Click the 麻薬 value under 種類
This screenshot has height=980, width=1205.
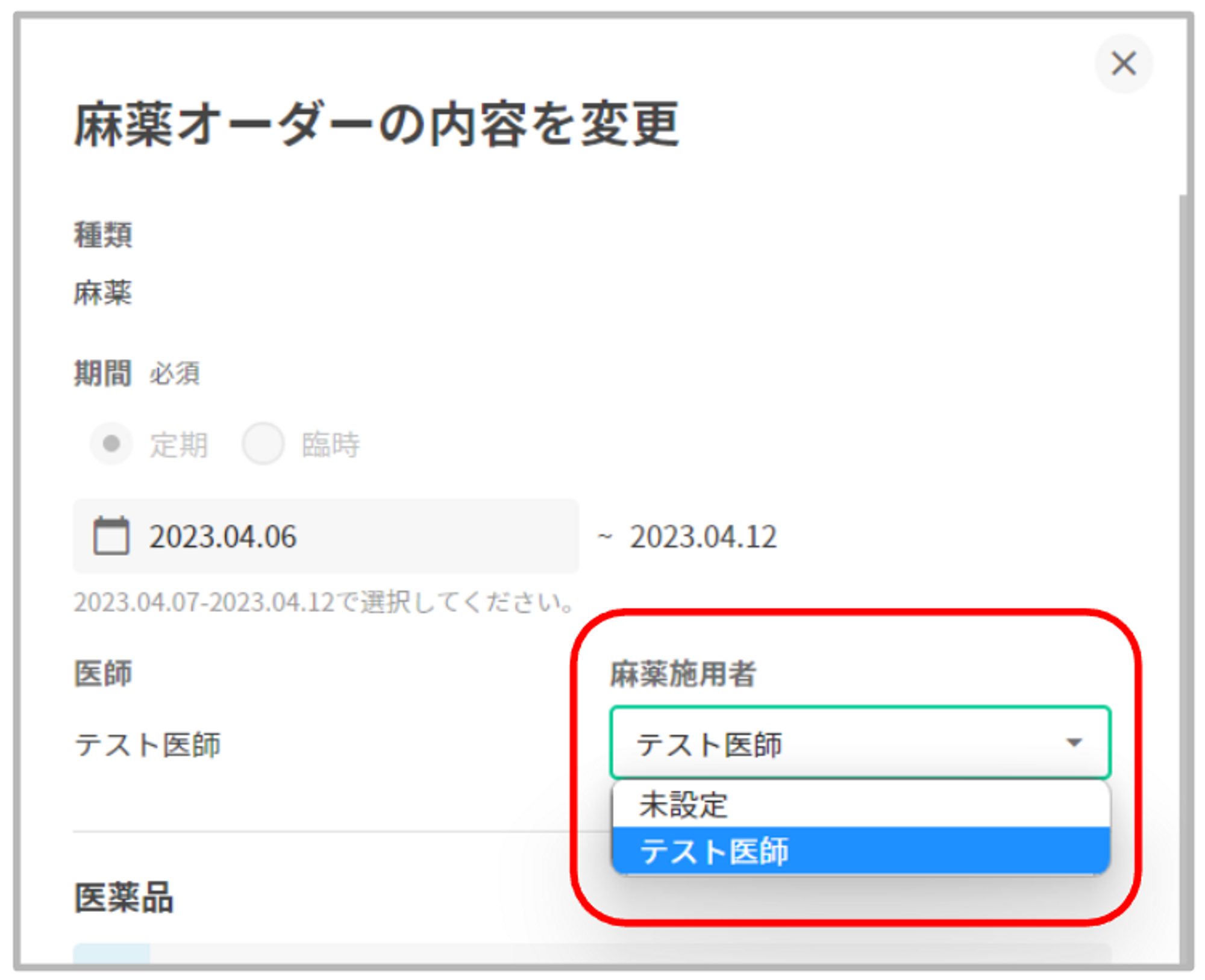pos(102,293)
